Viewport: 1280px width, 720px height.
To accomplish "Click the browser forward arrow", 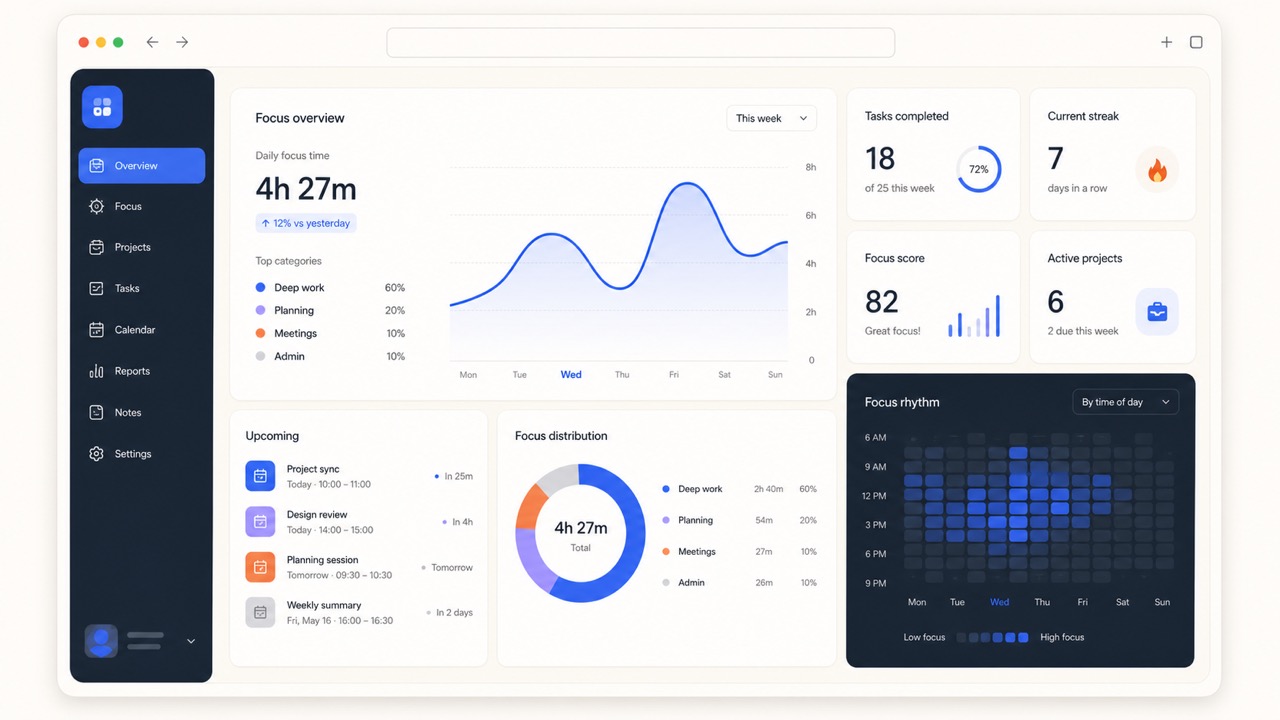I will 182,42.
